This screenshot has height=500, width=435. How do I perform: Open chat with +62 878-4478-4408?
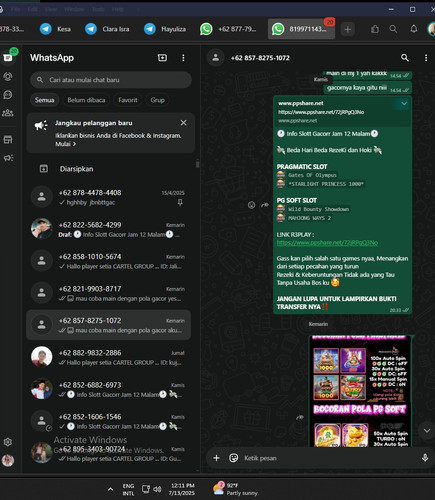tap(109, 197)
